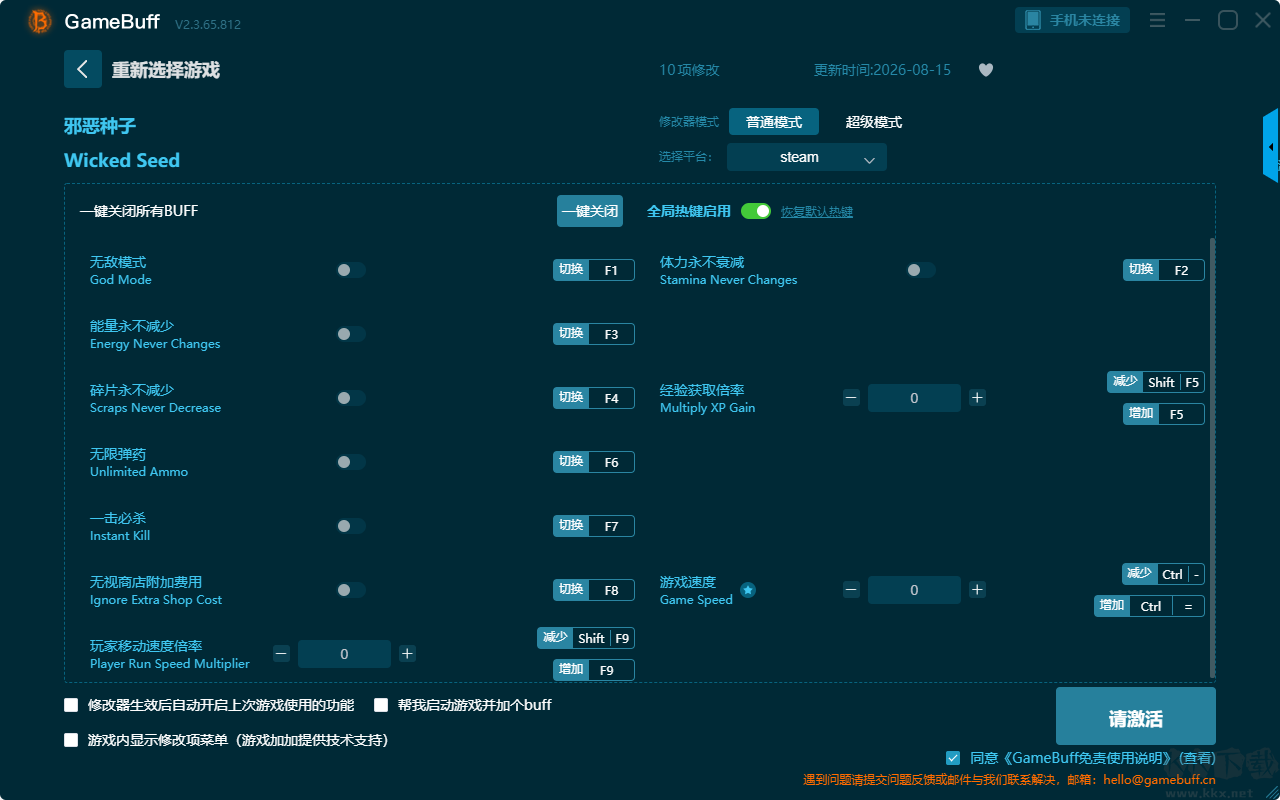Click the 手机未连接 phone status button
Viewport: 1280px width, 800px height.
pyautogui.click(x=1073, y=20)
